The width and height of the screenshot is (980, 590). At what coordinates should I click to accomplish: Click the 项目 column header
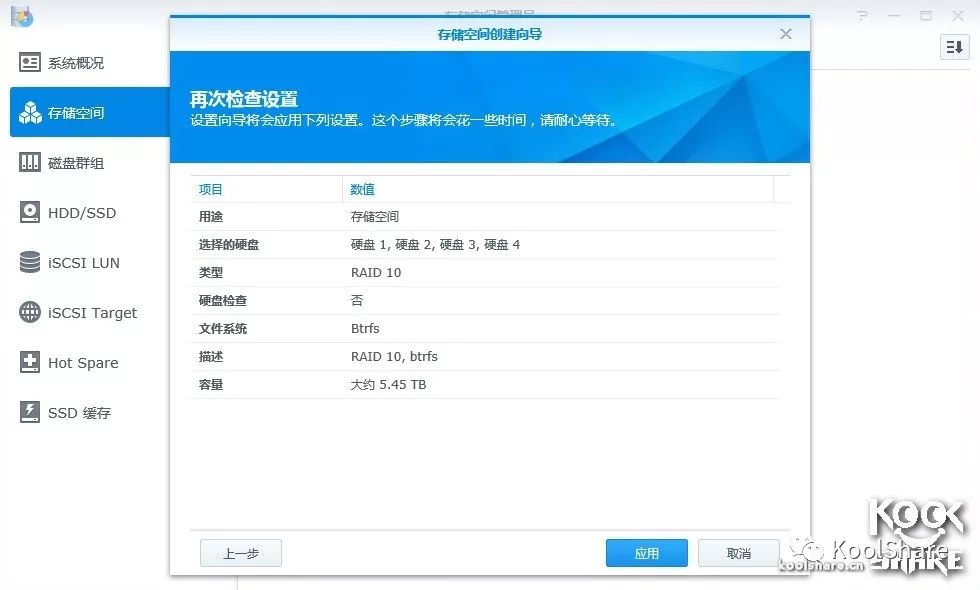(266, 189)
